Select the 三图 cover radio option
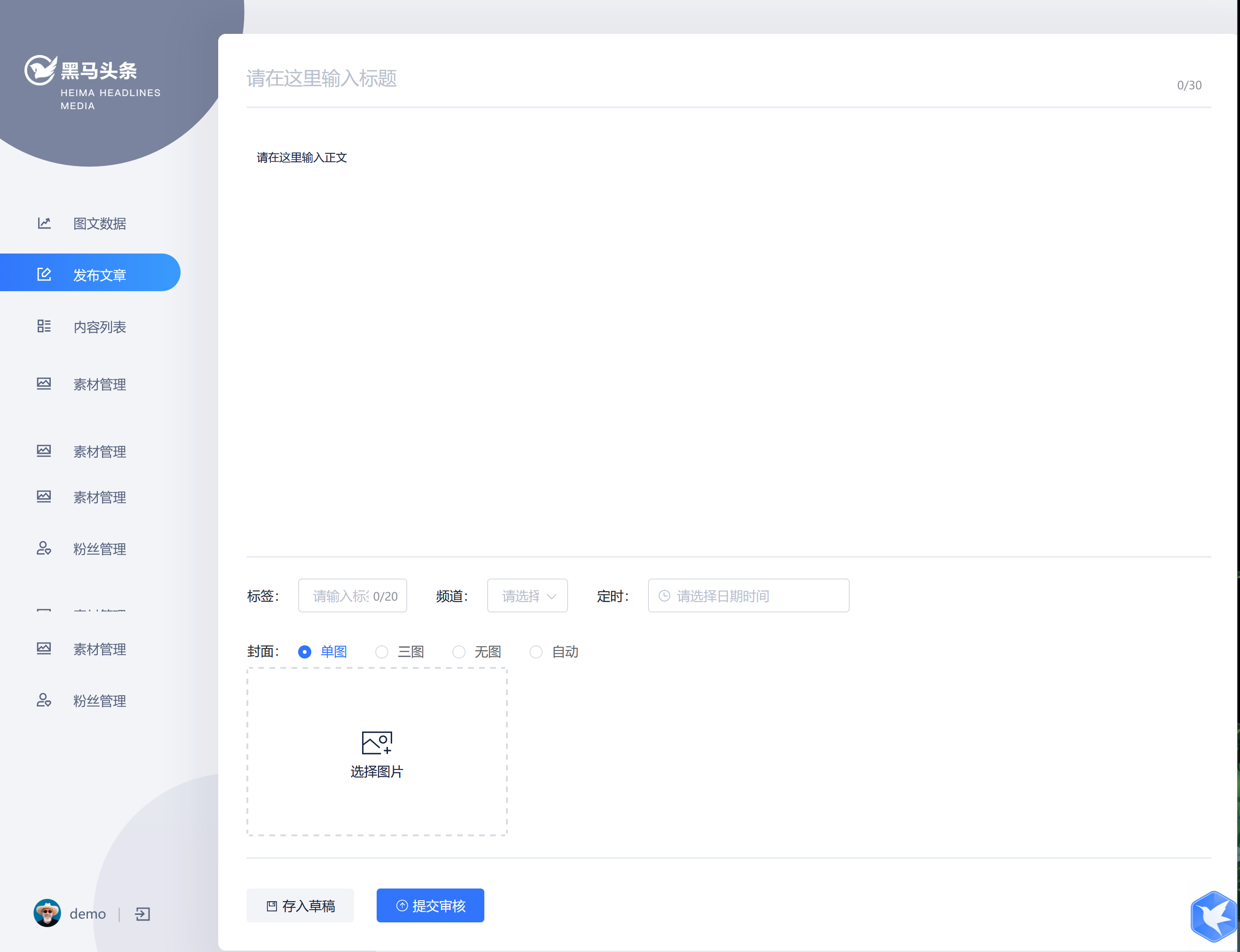Viewport: 1240px width, 952px height. [382, 651]
